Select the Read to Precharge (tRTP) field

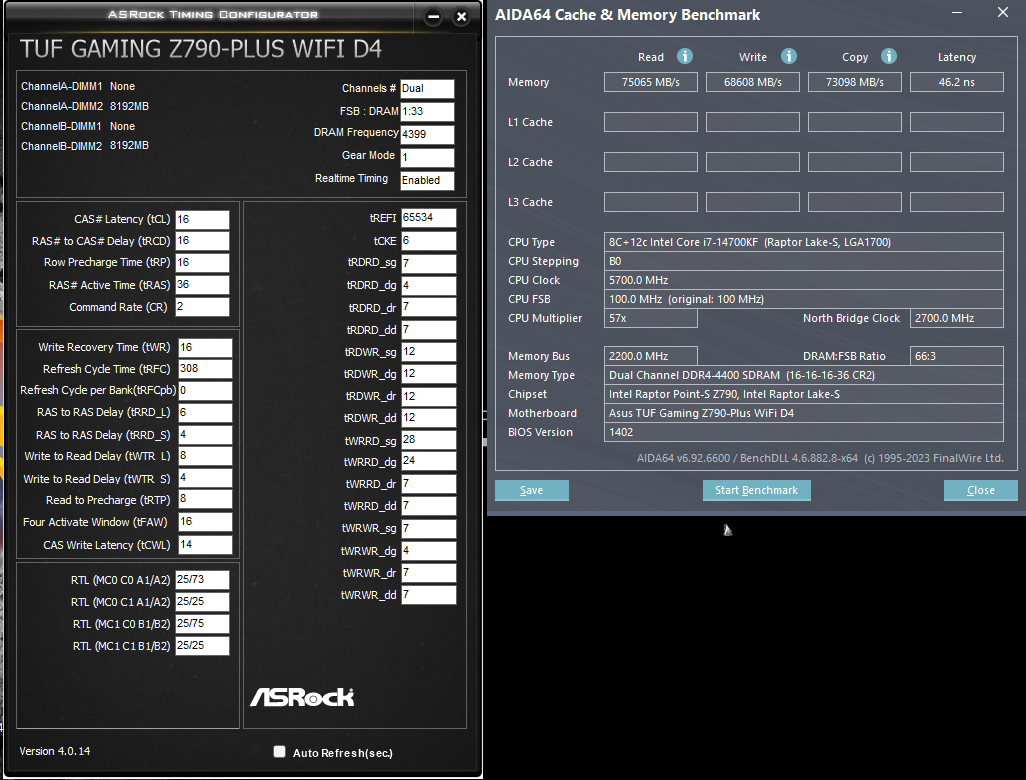[x=205, y=499]
